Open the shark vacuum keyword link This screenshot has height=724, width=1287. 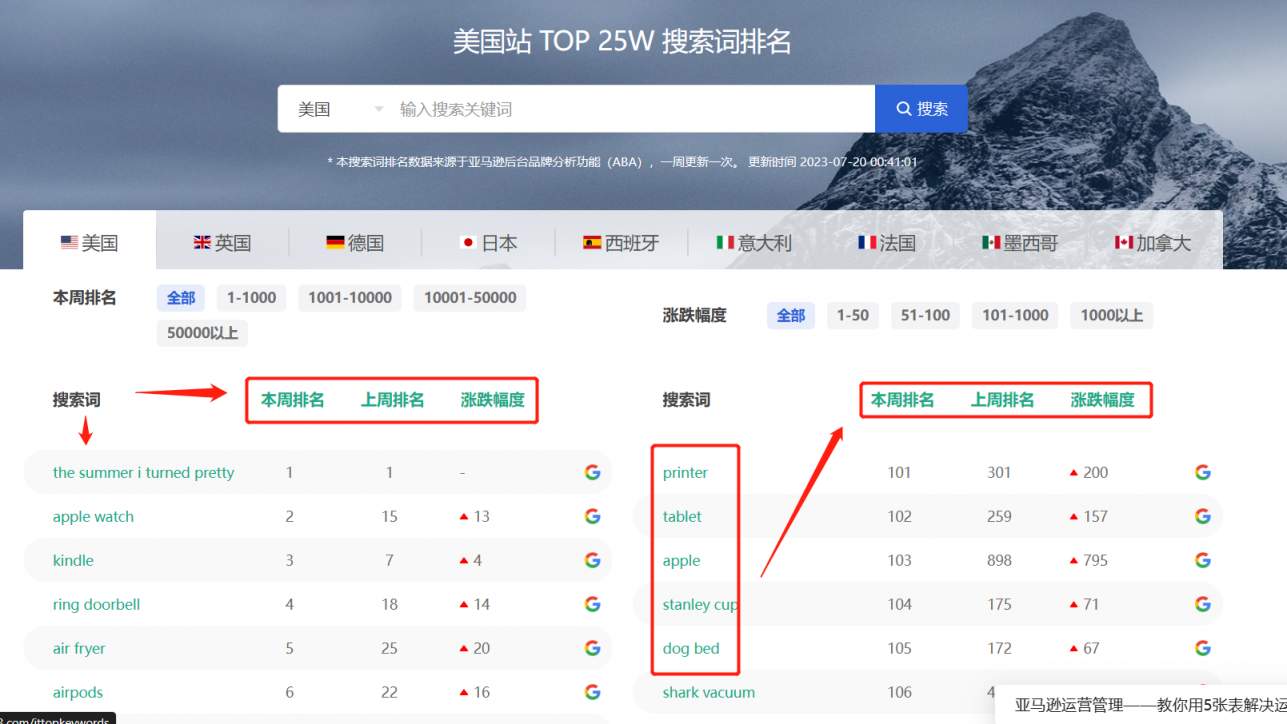(x=709, y=692)
